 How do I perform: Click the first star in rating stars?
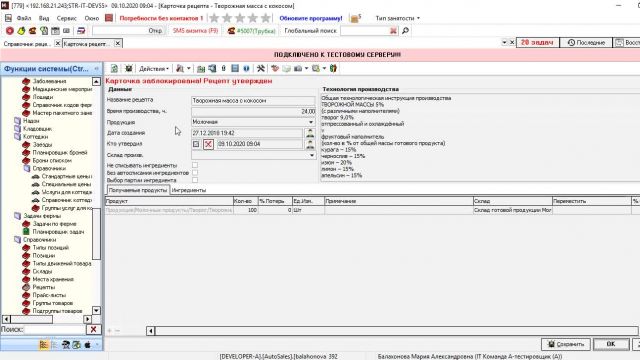tap(214, 18)
